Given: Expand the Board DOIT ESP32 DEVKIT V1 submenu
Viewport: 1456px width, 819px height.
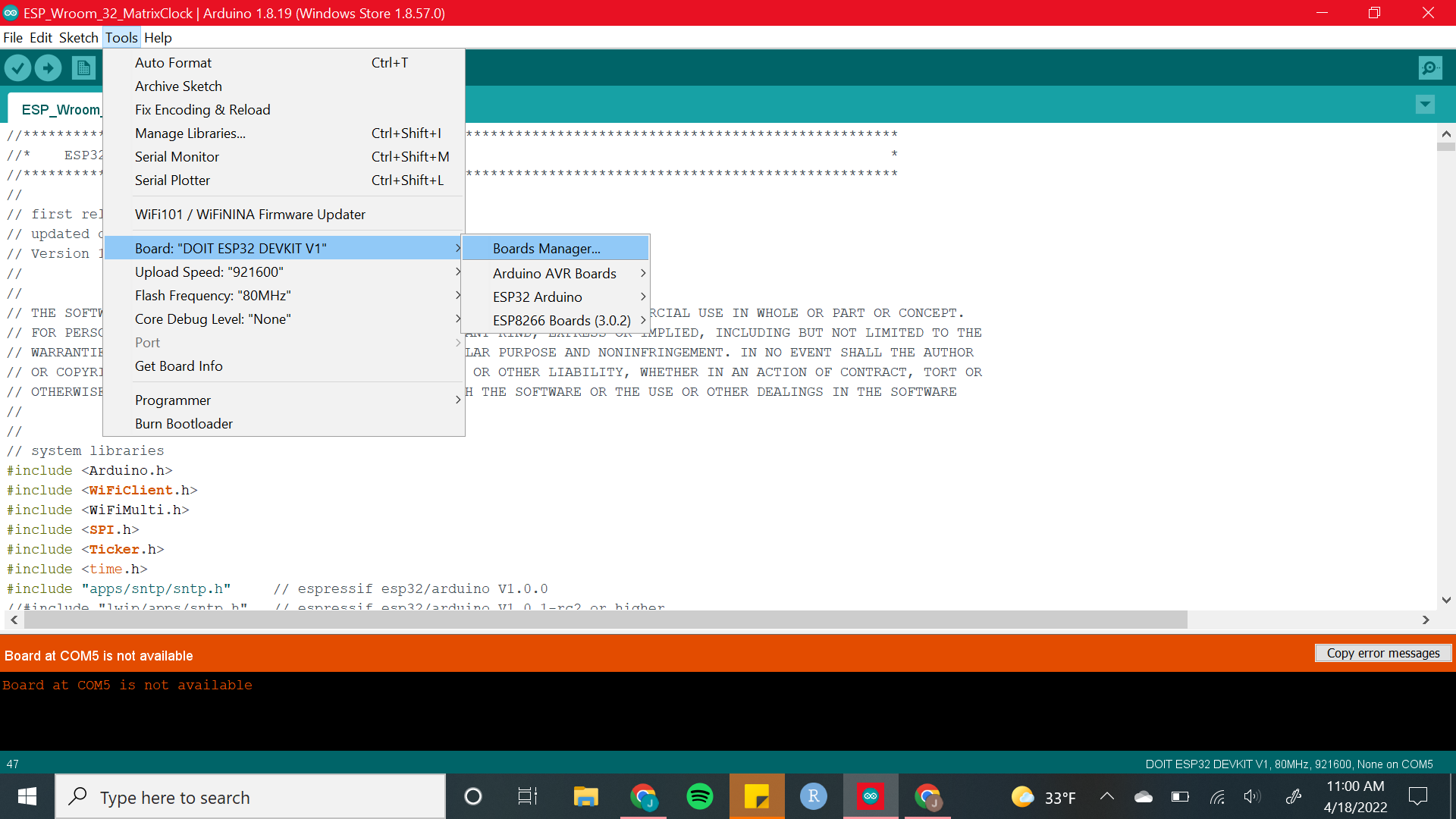Looking at the screenshot, I should tap(284, 249).
